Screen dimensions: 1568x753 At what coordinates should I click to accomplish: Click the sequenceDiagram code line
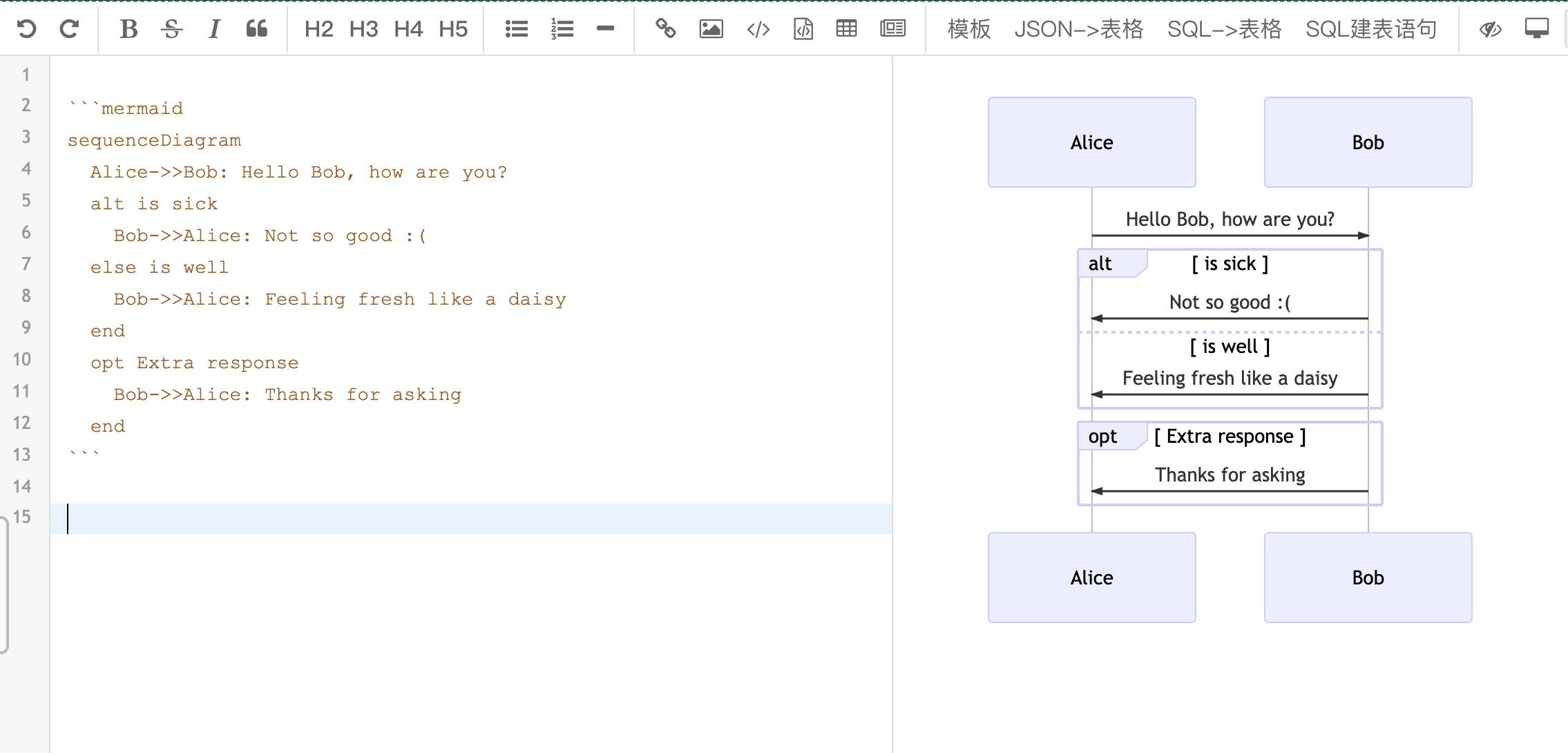(154, 140)
